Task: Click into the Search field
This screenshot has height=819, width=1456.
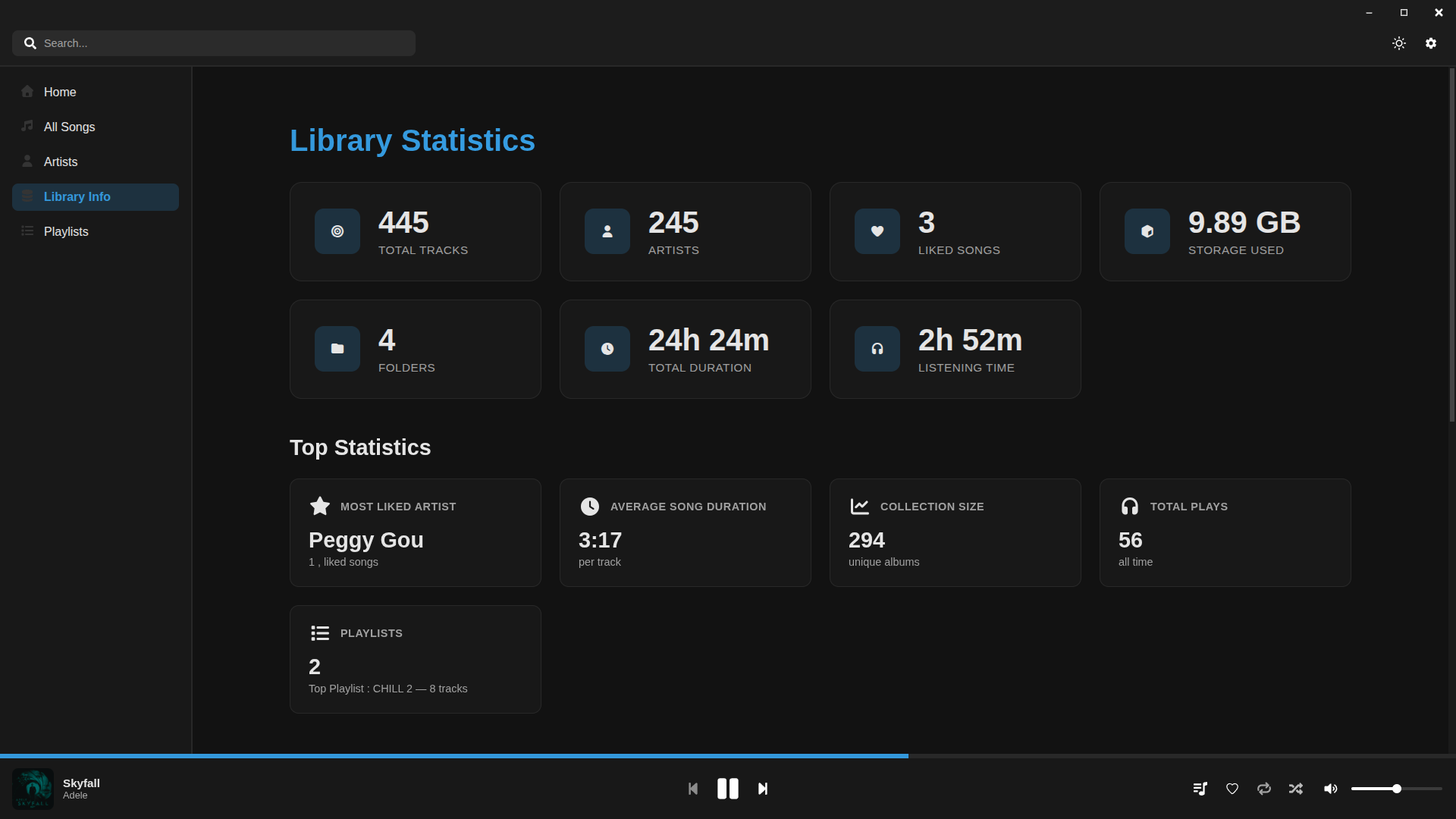Action: tap(220, 43)
